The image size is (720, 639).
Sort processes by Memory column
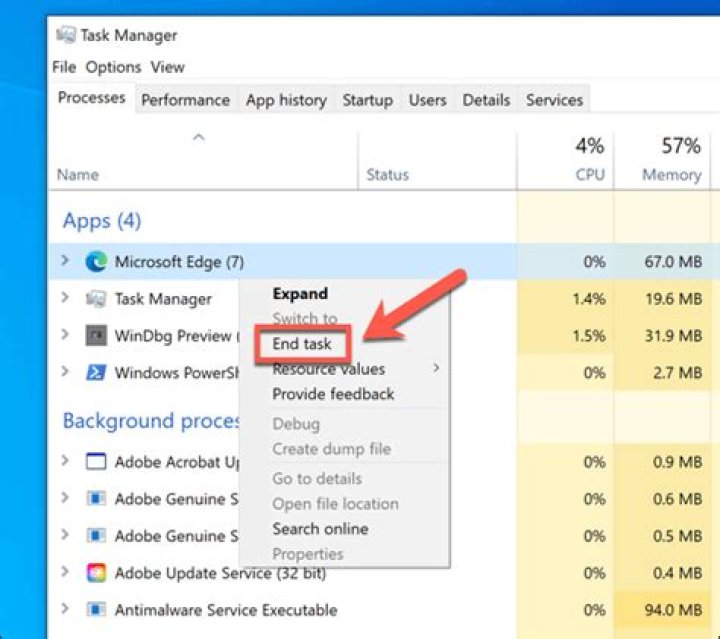pyautogui.click(x=671, y=175)
